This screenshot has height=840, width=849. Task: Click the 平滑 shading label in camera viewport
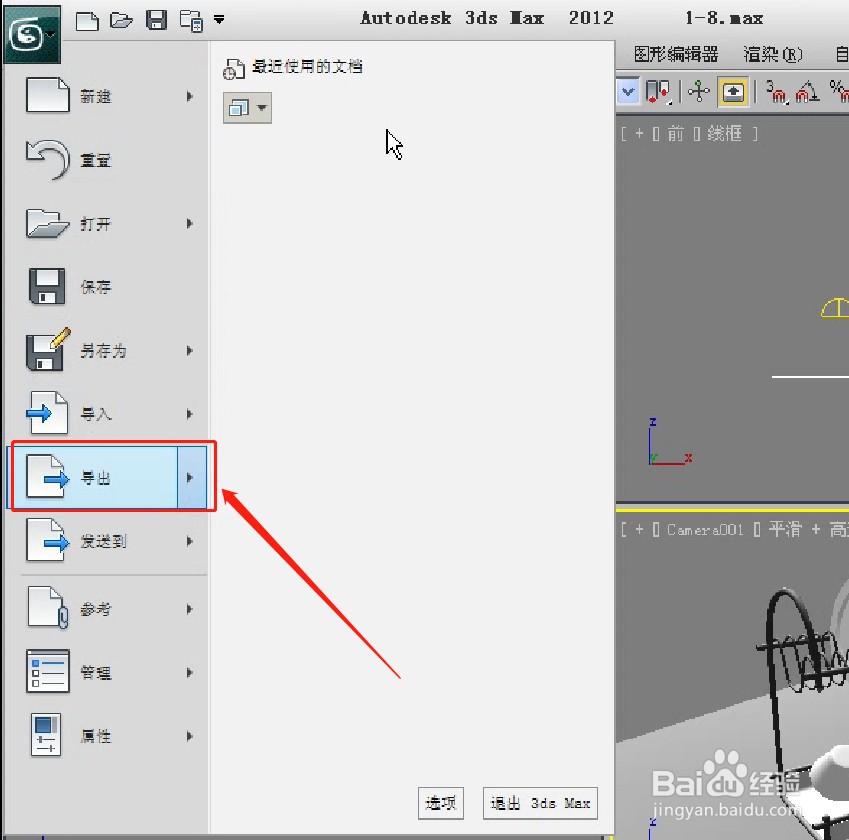click(785, 529)
